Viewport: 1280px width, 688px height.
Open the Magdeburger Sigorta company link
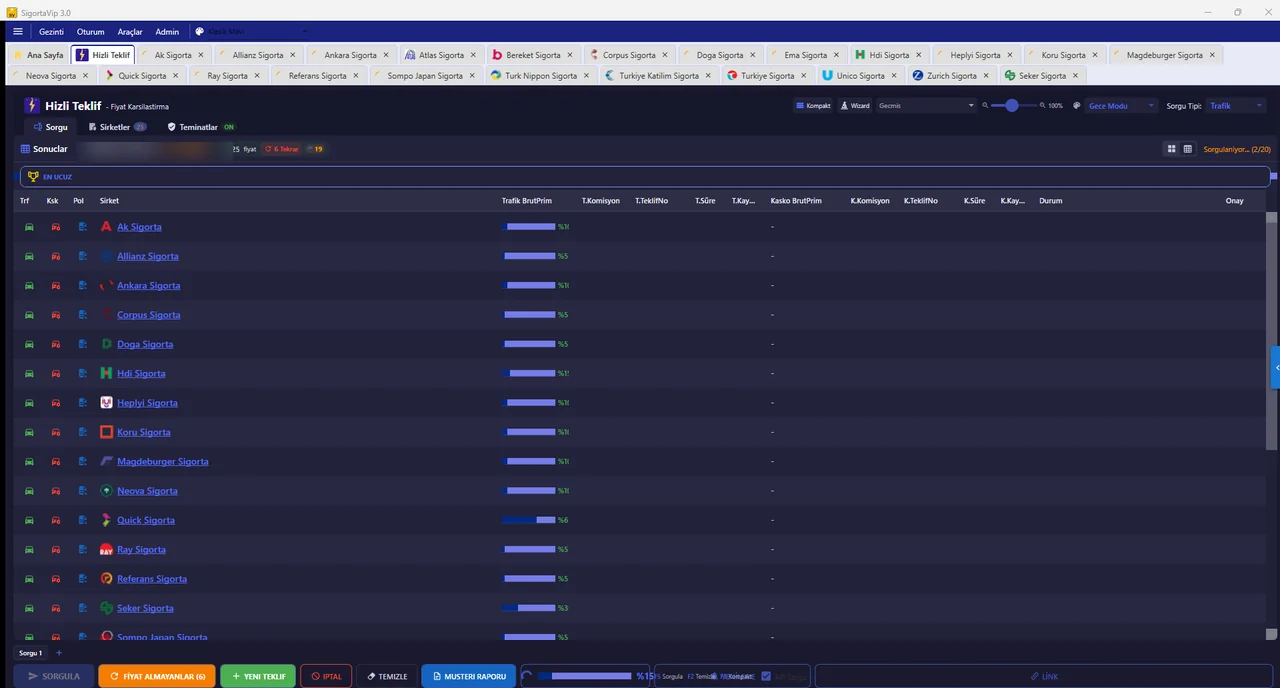click(x=162, y=462)
